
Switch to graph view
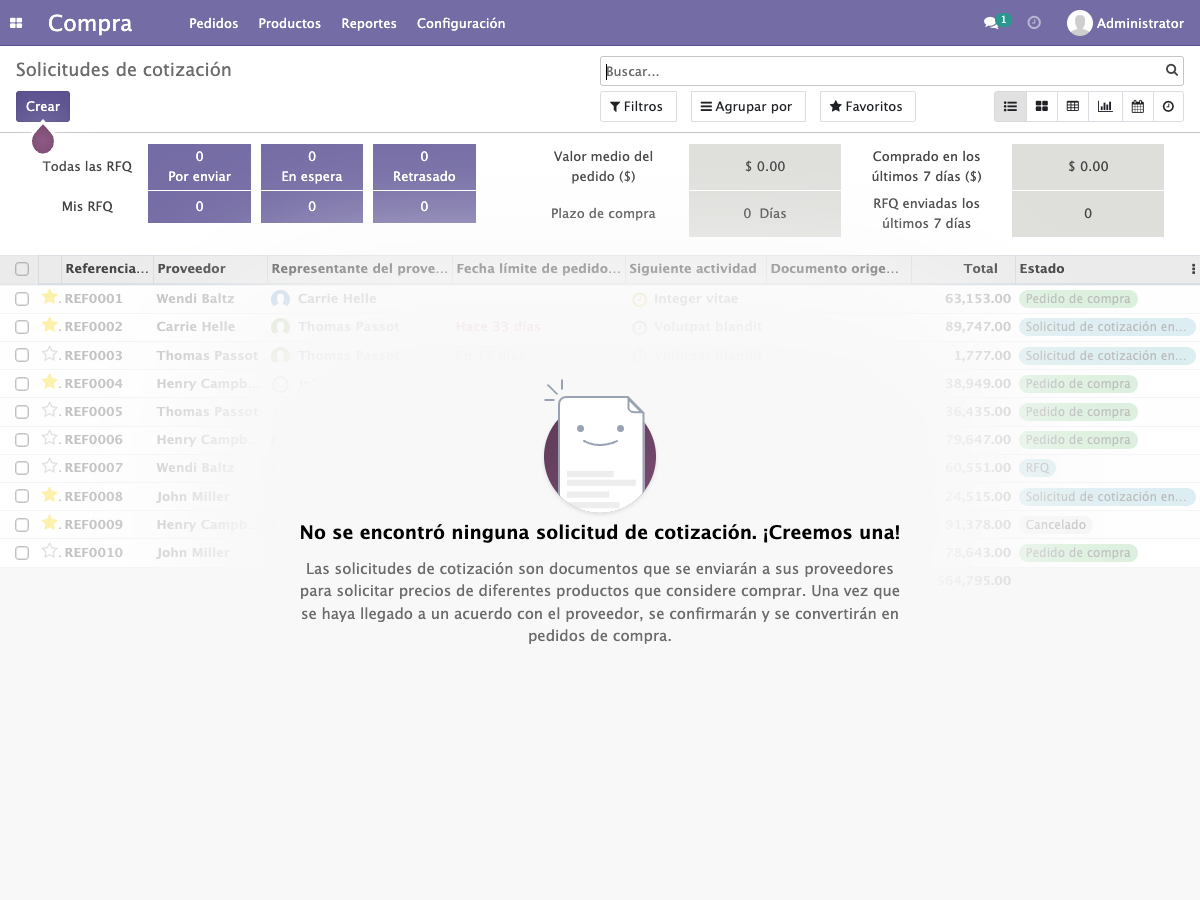(x=1105, y=106)
